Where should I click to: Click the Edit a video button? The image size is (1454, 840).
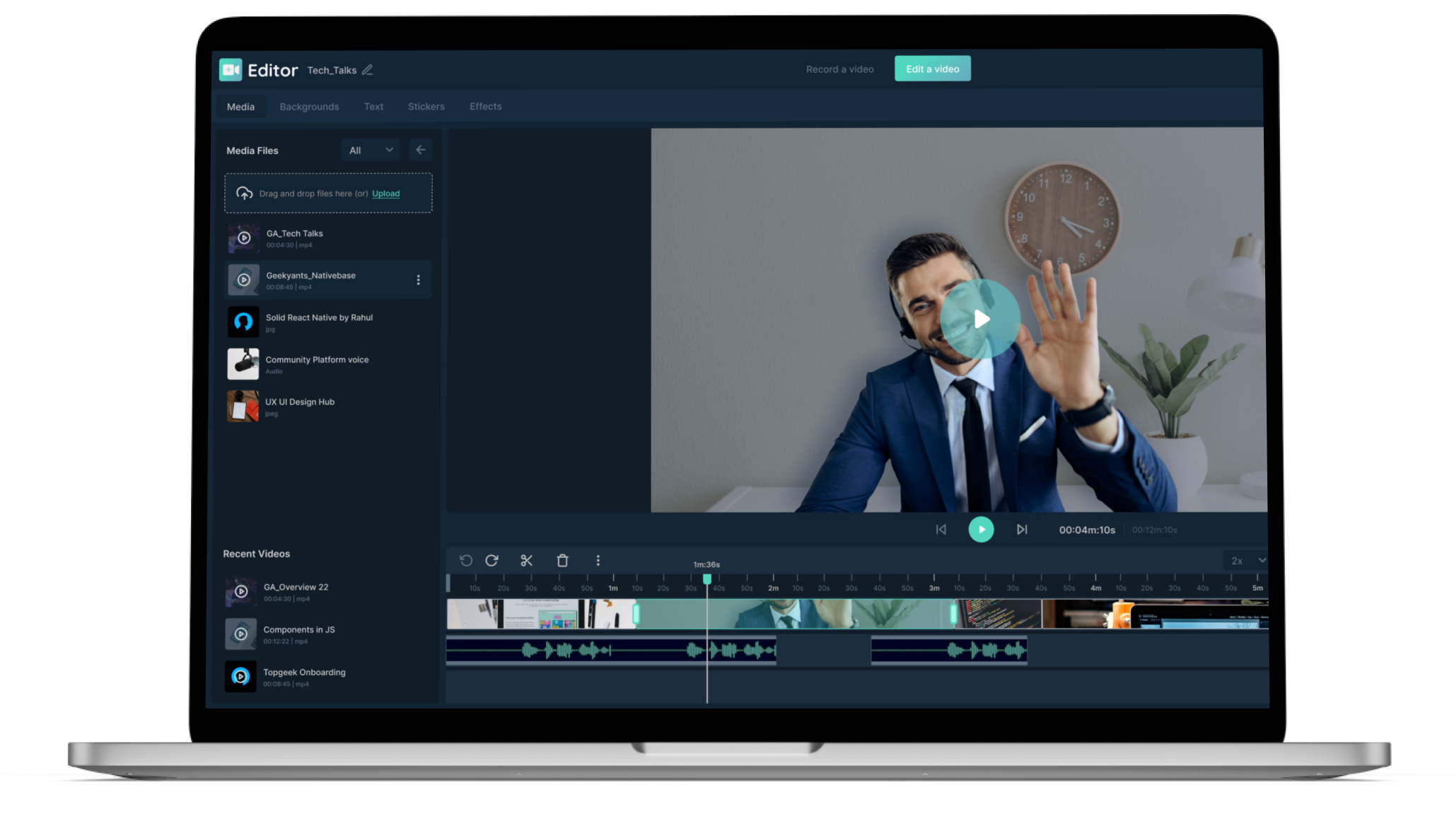click(x=932, y=68)
